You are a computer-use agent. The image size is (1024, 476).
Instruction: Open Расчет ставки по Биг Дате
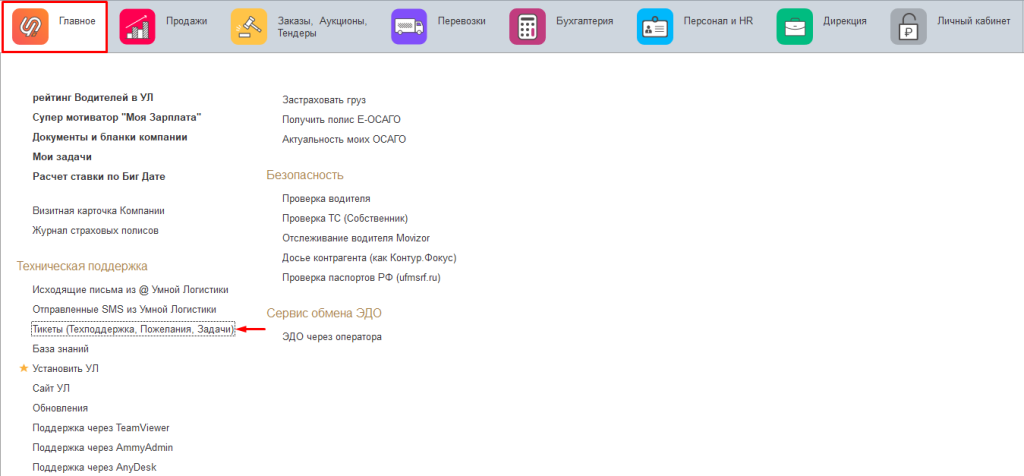(x=99, y=176)
